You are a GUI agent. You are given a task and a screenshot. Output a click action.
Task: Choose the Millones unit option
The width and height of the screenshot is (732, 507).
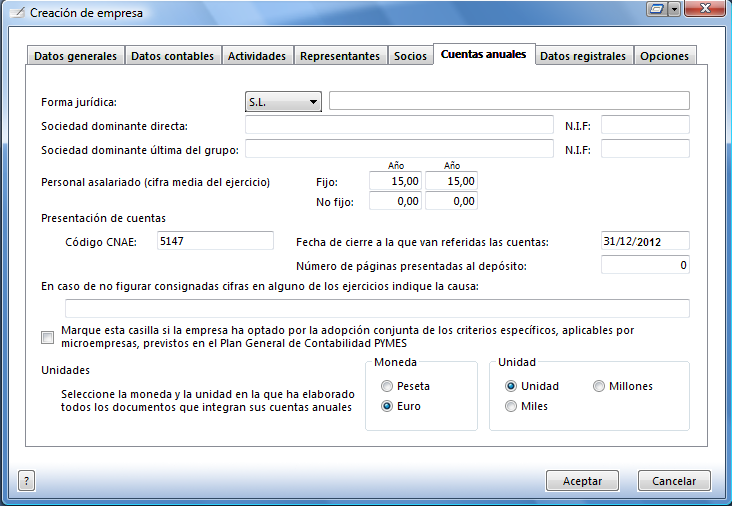(x=599, y=386)
